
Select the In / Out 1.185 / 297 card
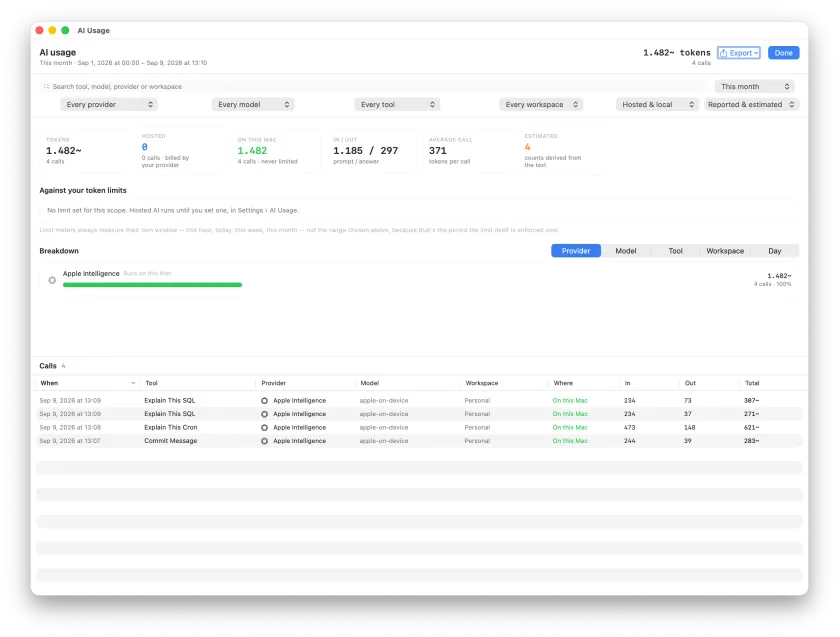pos(371,151)
